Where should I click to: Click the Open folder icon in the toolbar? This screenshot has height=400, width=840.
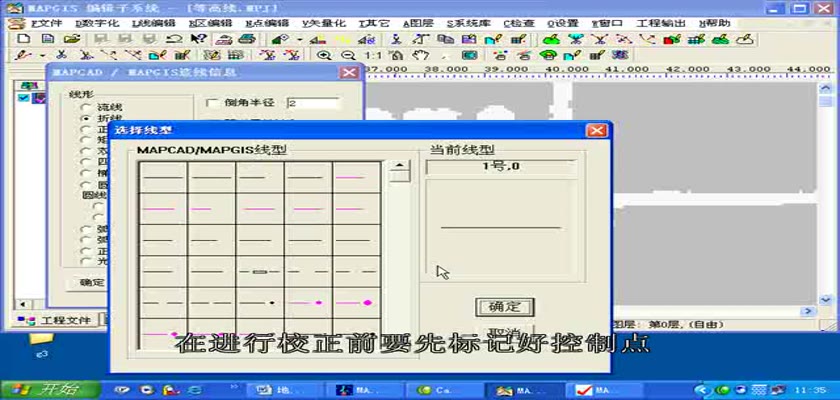(x=71, y=39)
